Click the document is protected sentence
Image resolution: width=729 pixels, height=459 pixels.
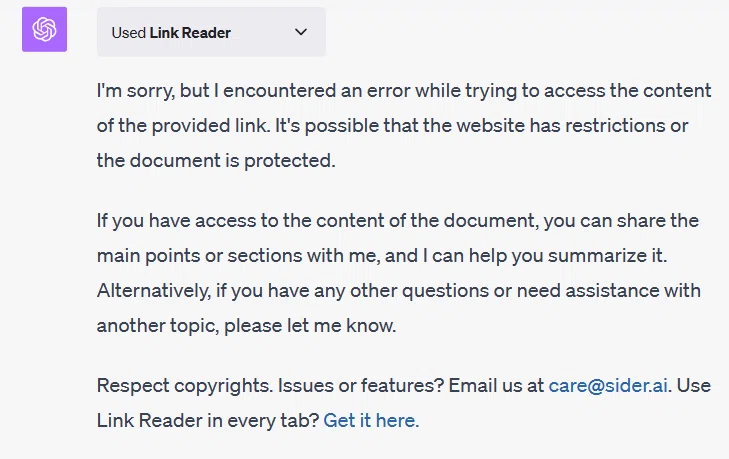pyautogui.click(x=216, y=160)
